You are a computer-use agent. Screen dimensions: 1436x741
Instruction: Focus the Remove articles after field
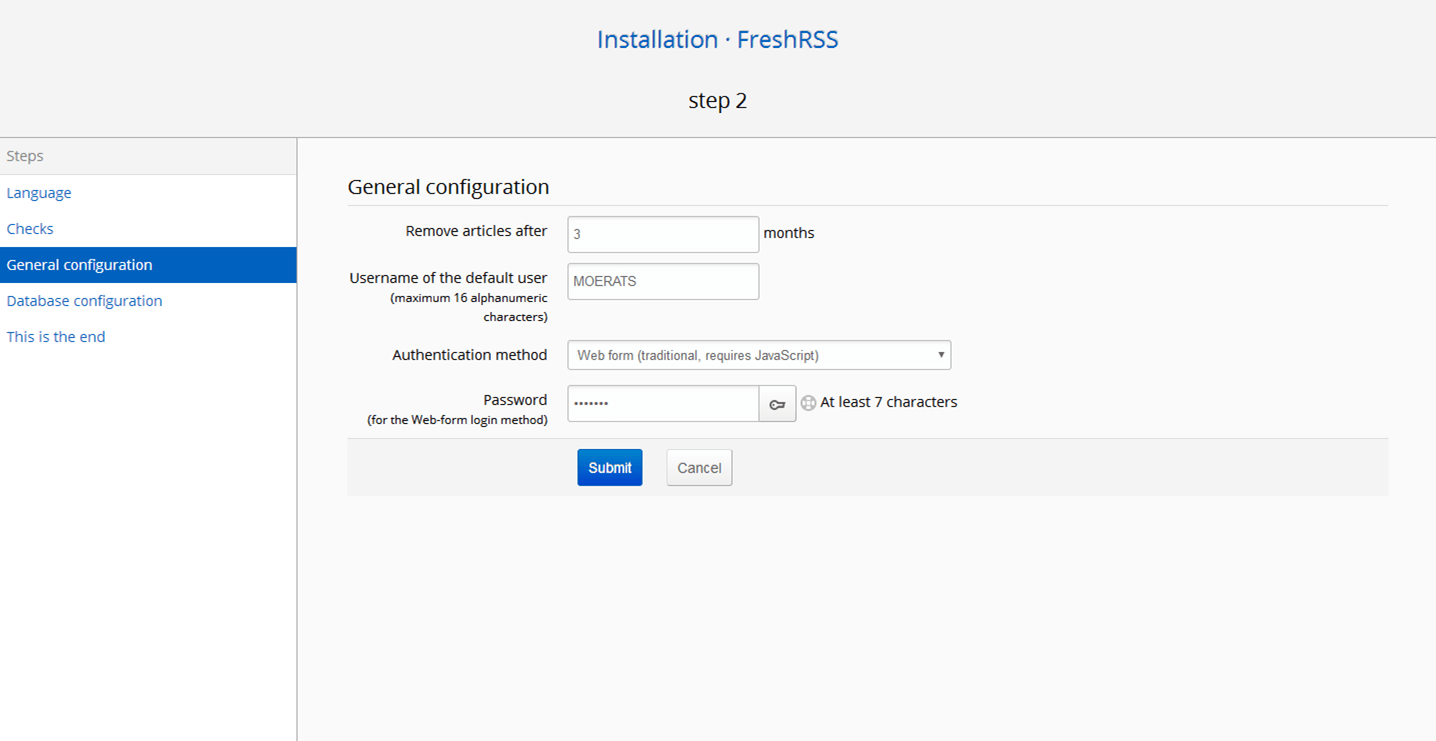coord(663,234)
